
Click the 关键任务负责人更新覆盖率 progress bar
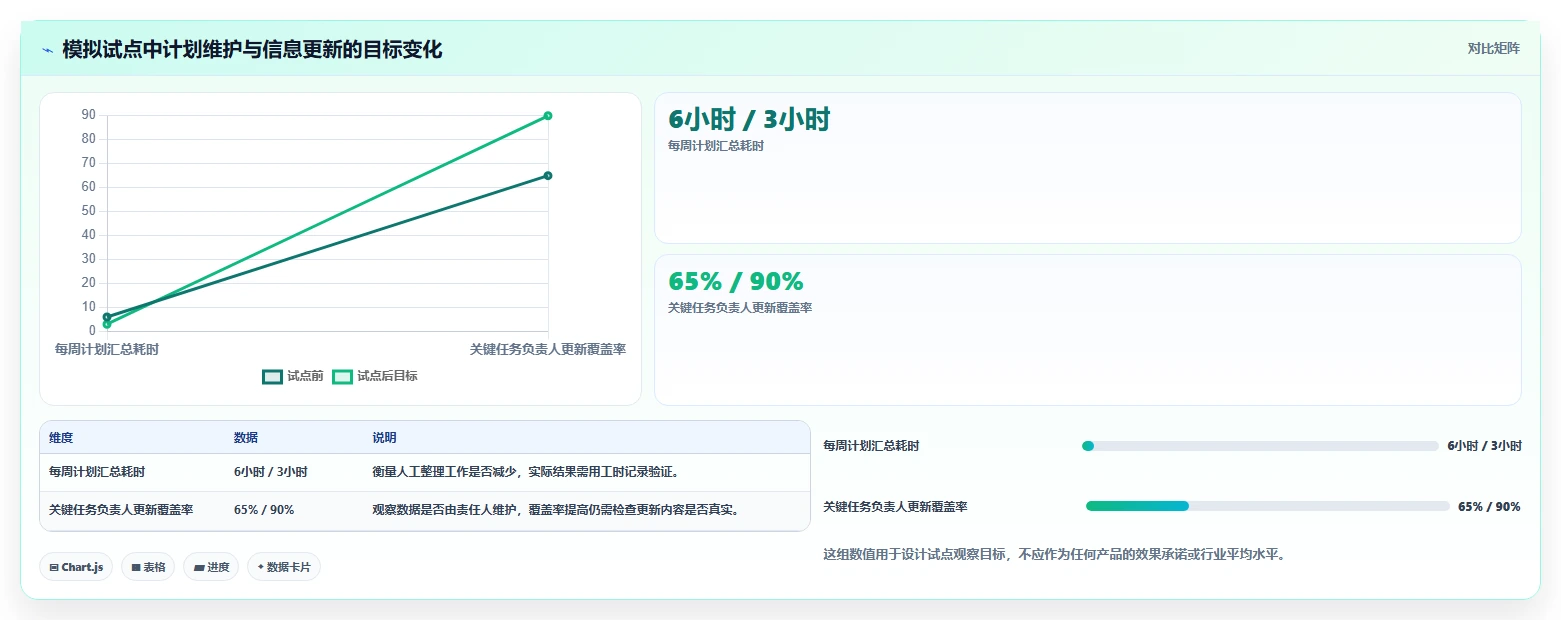pos(1267,506)
